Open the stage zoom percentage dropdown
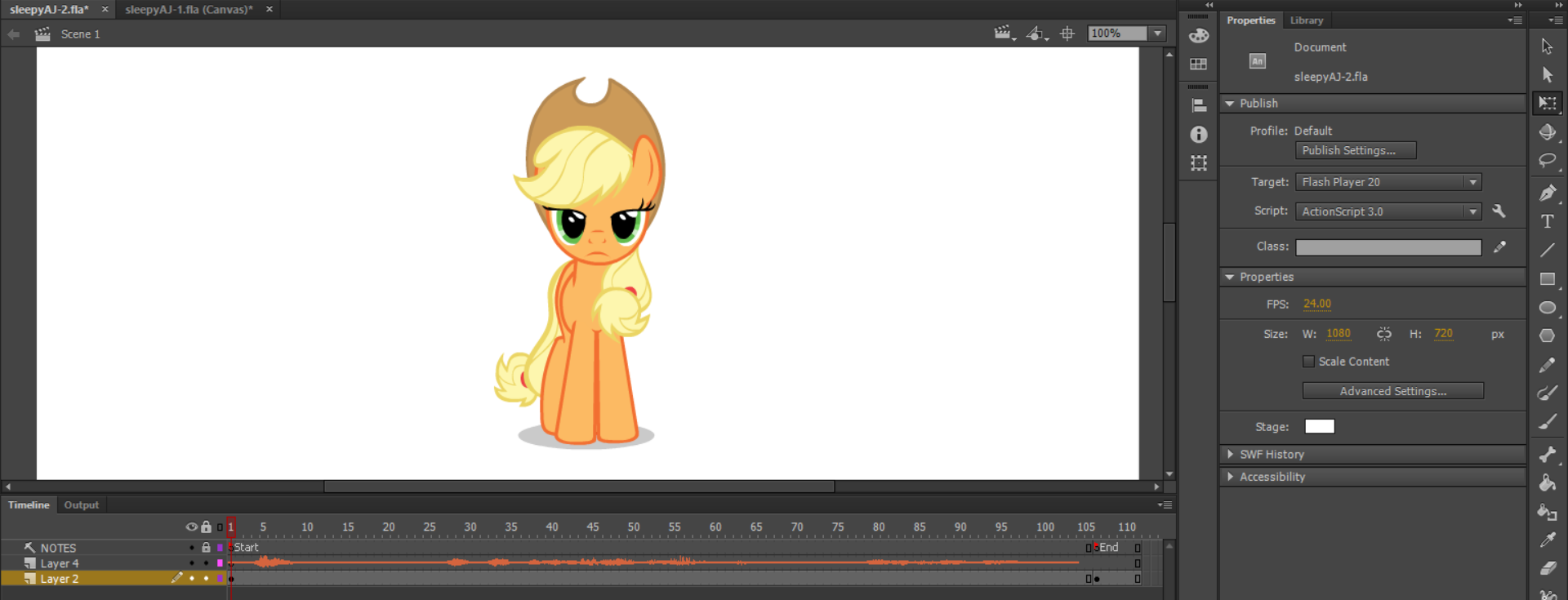 coord(1157,33)
